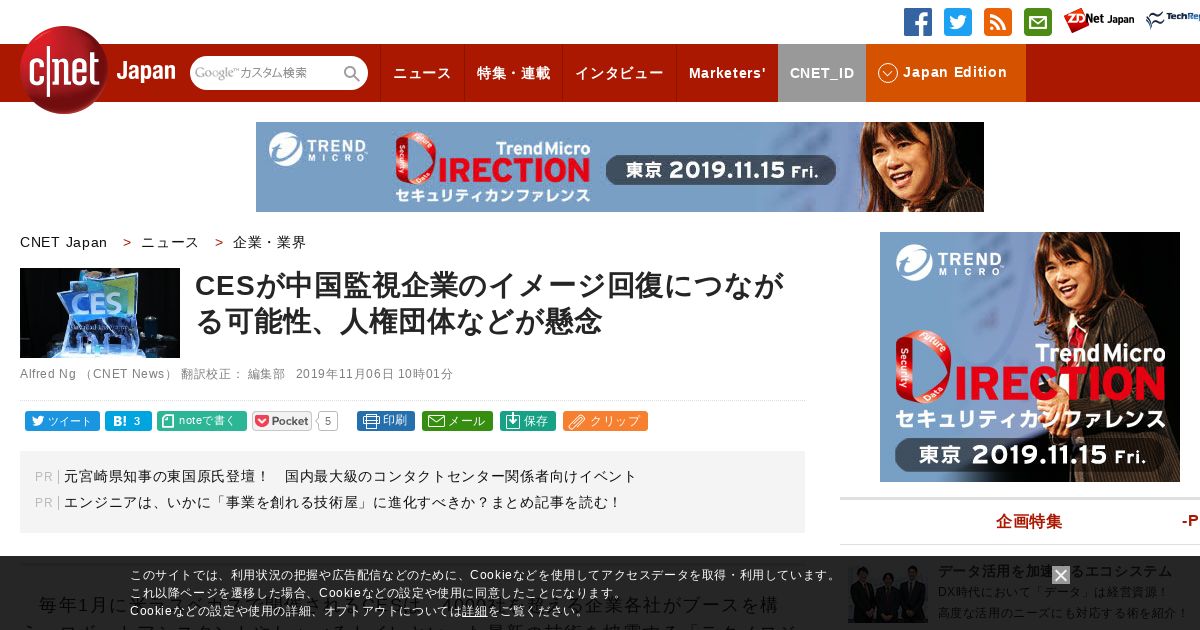
Task: Open the Twitter icon in header
Action: coord(958,22)
